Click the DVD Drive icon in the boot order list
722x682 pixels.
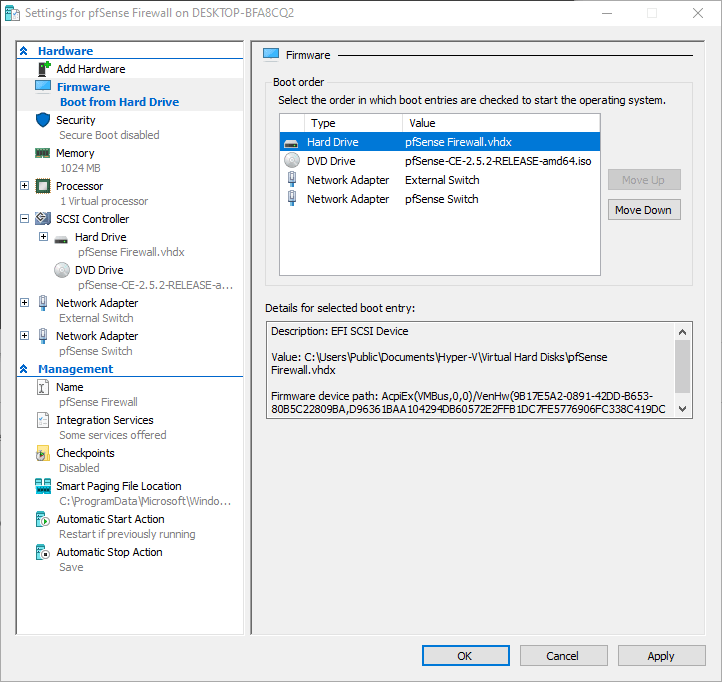coord(292,161)
